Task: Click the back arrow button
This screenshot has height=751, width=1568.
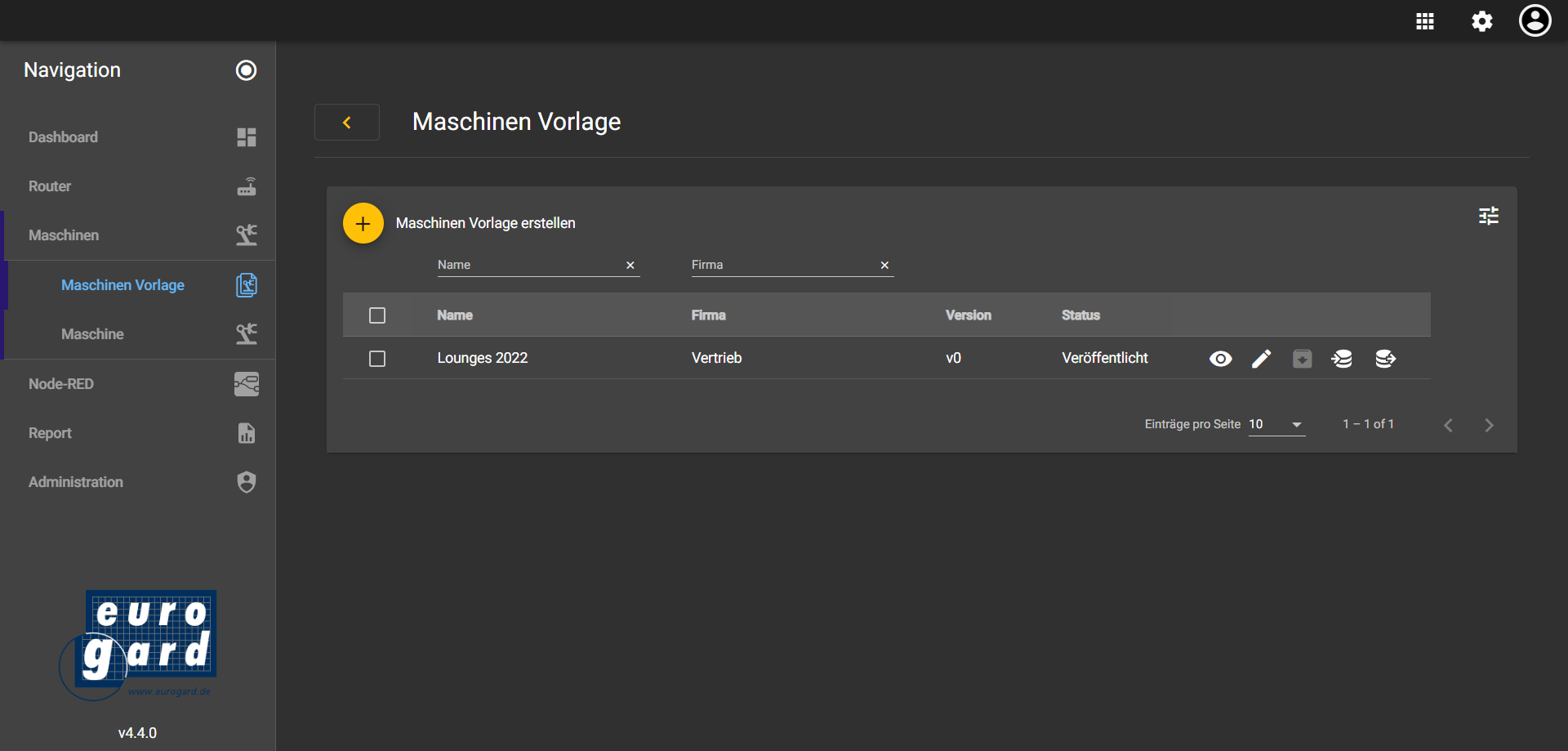Action: coord(347,123)
